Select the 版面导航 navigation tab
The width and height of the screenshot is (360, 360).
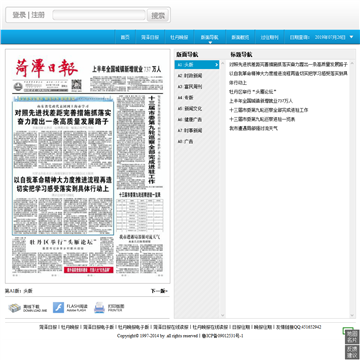[210, 37]
